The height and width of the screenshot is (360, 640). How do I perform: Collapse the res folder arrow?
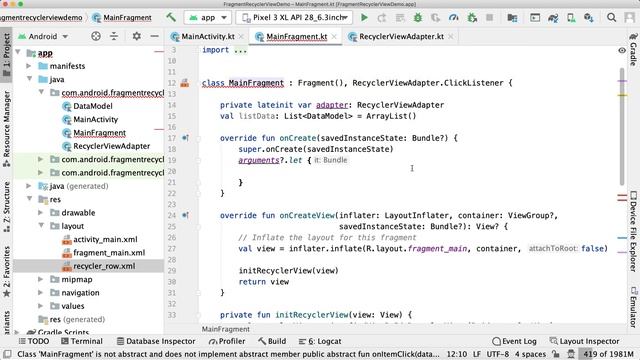[29, 199]
